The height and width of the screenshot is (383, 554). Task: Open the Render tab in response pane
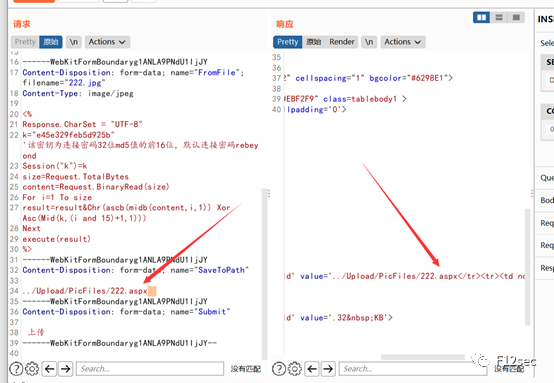(x=342, y=42)
